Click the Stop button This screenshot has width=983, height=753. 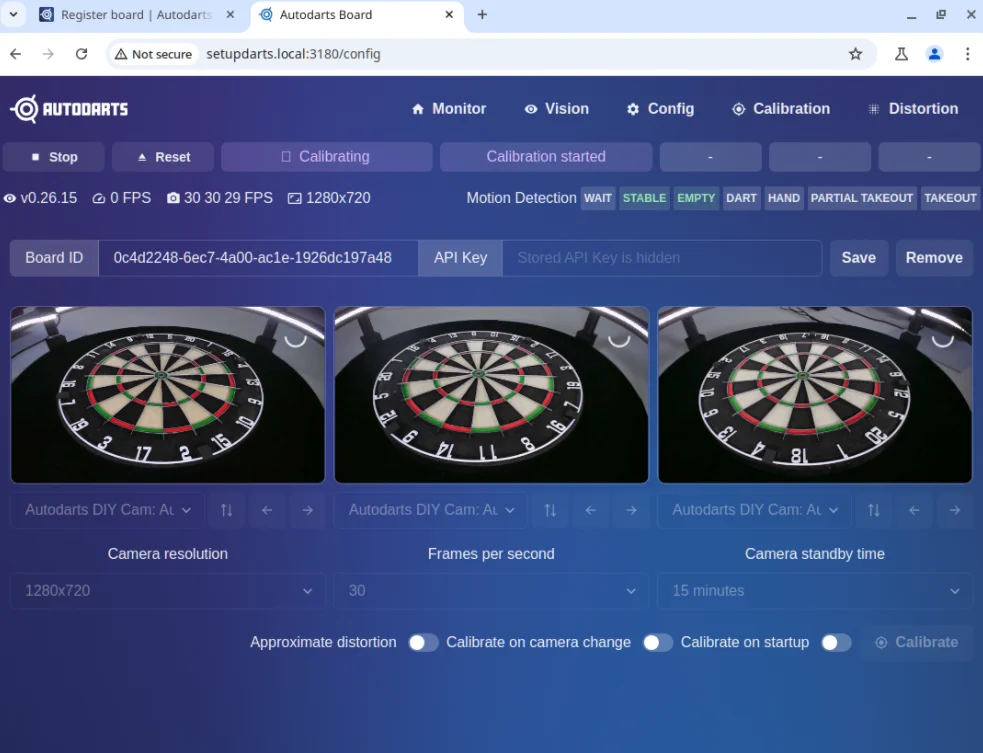tap(53, 157)
